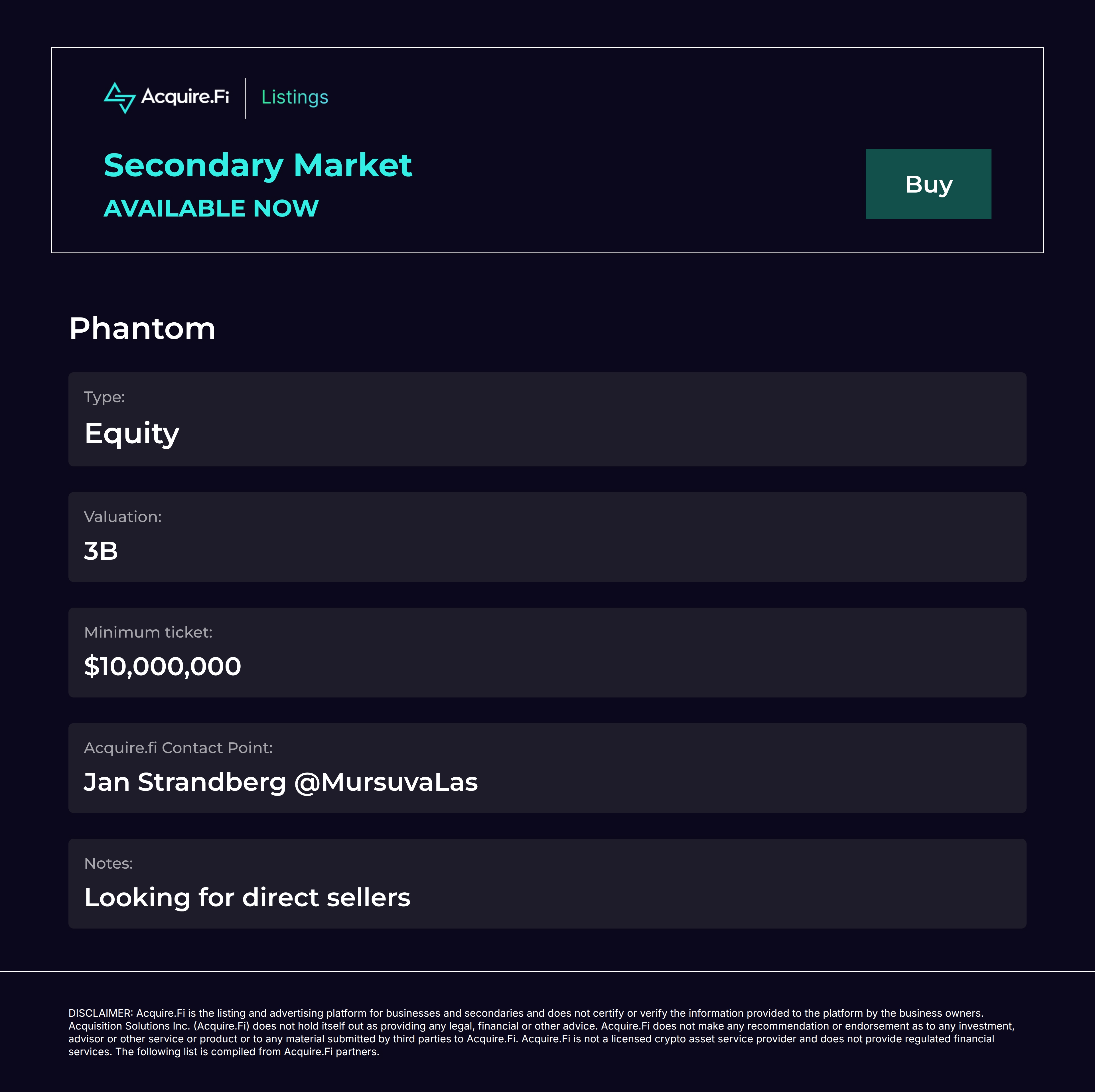Select the Secondary Market heading
Screen dimensions: 1095x1092
pos(257,165)
